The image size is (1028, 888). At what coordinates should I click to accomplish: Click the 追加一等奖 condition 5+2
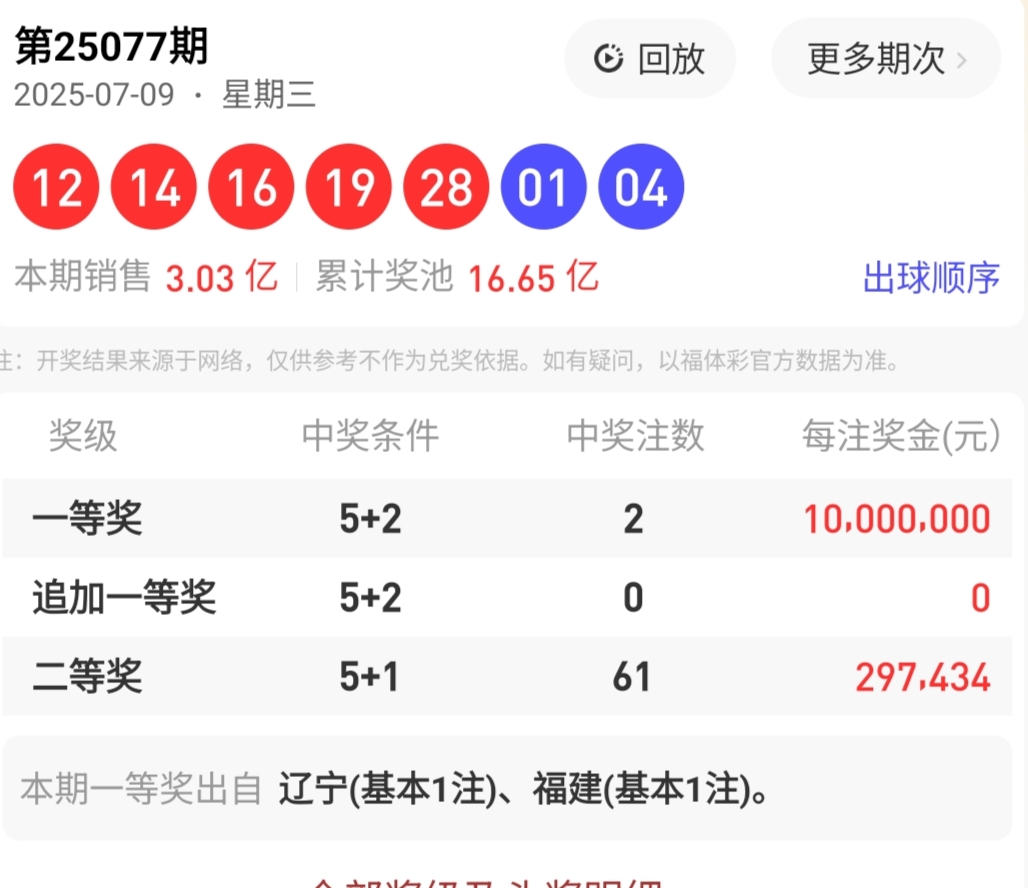370,597
